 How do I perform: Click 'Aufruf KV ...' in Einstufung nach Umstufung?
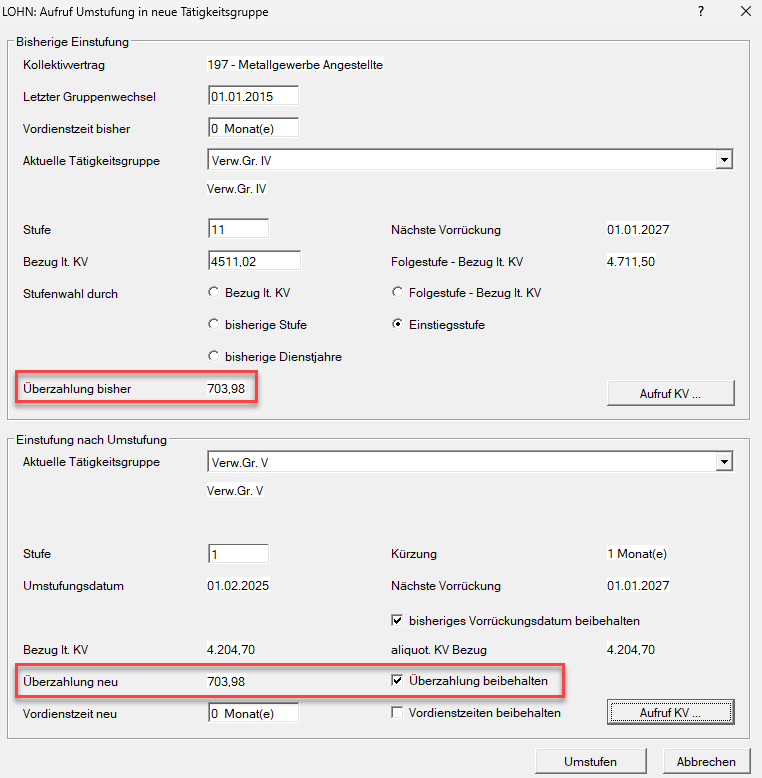pyautogui.click(x=670, y=712)
